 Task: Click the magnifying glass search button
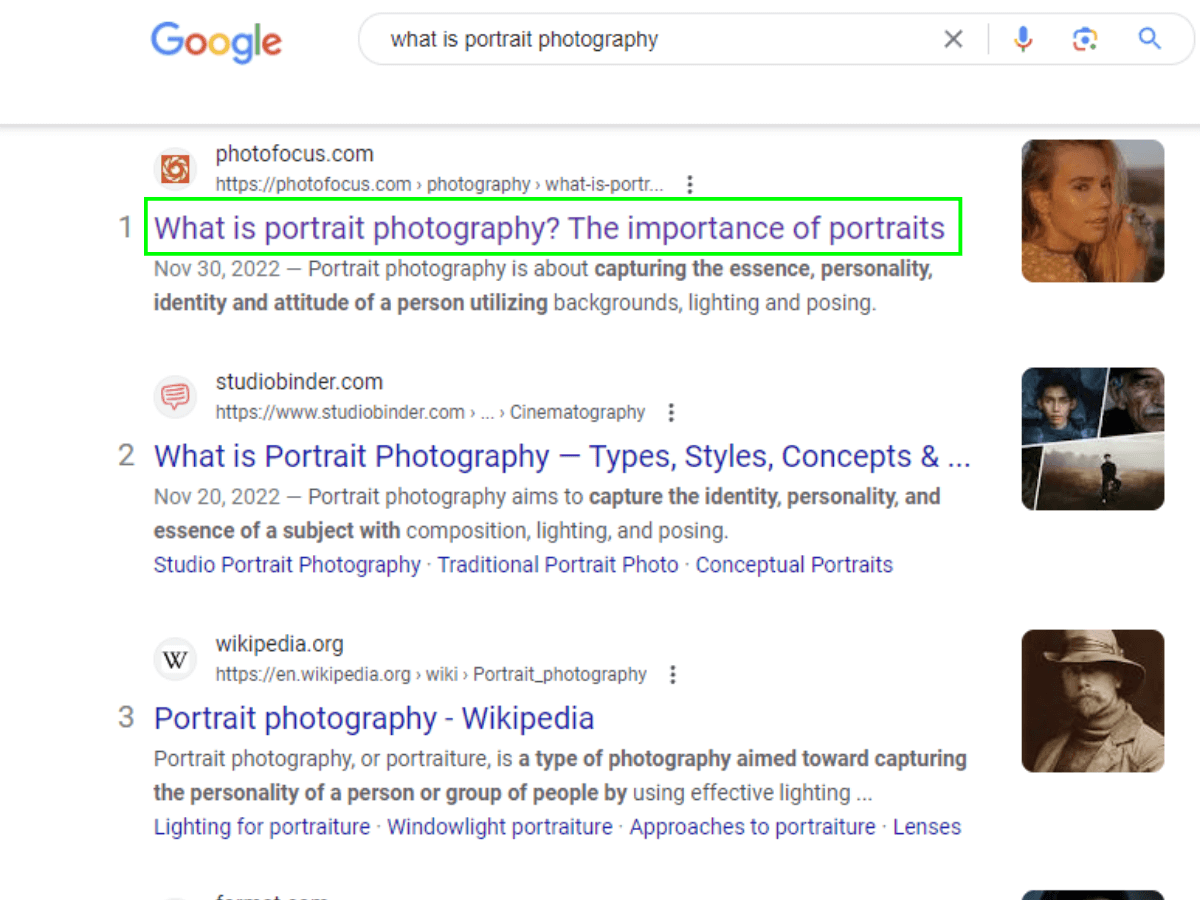click(x=1149, y=39)
